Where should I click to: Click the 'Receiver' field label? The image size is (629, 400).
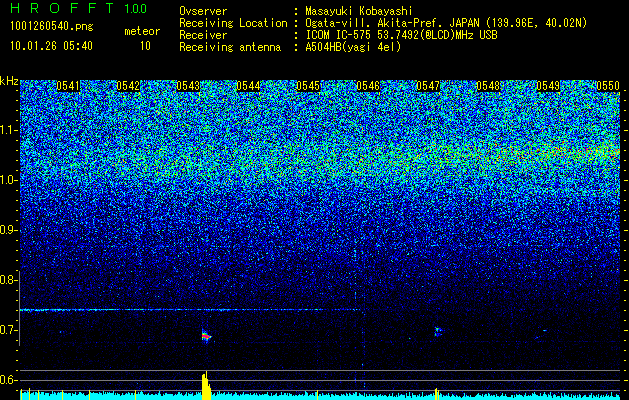[203, 35]
